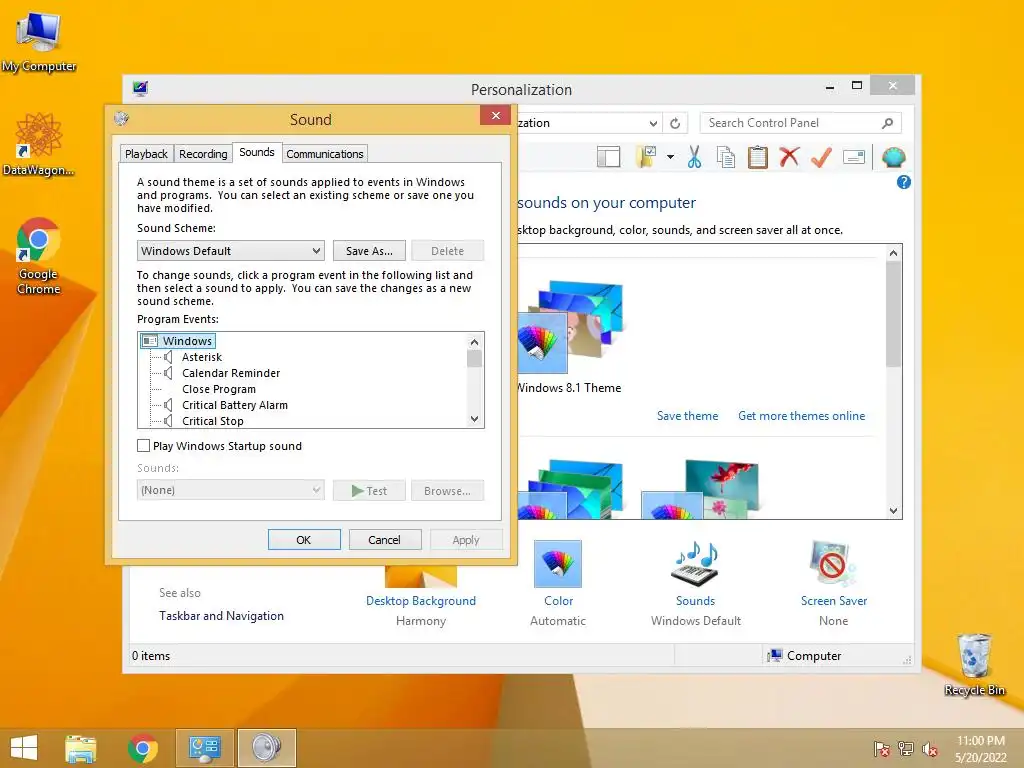The height and width of the screenshot is (768, 1024).
Task: Switch to the Communications tab
Action: pyautogui.click(x=325, y=154)
